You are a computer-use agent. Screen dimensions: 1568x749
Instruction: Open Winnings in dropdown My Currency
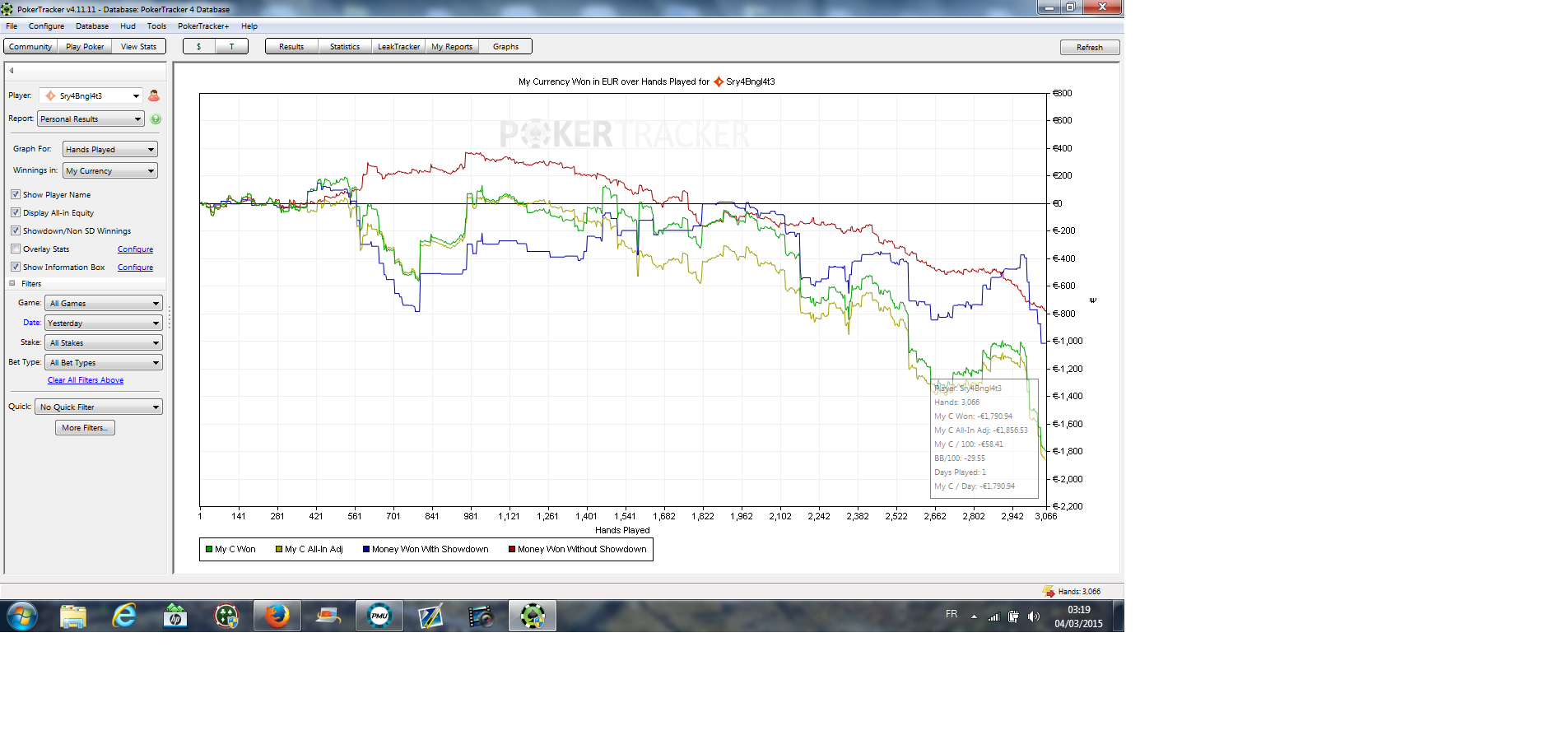point(110,171)
